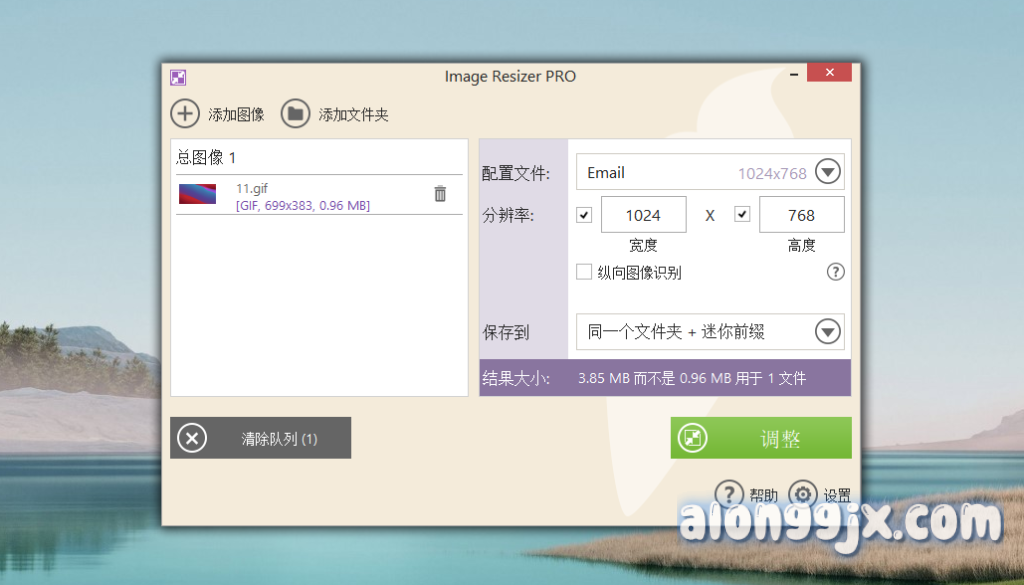Screen dimensions: 1024x585
Task: Uncheck the 宽度 width checkbox
Action: [x=585, y=215]
